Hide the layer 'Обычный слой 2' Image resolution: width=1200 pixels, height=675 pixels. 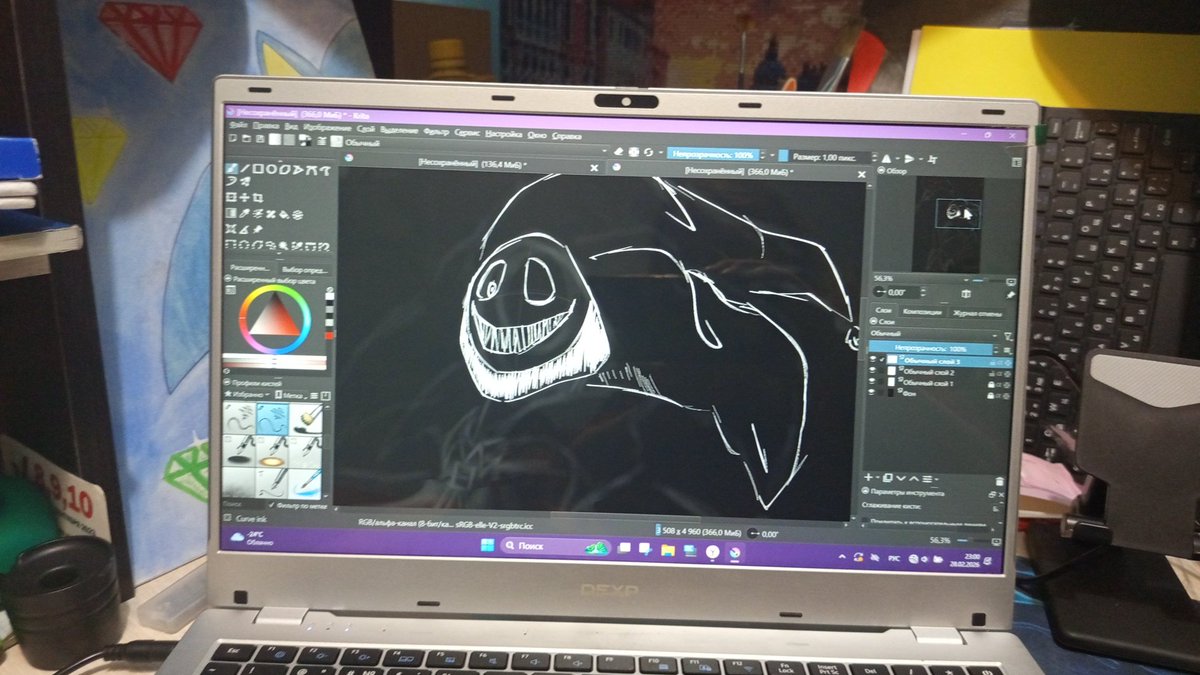872,372
